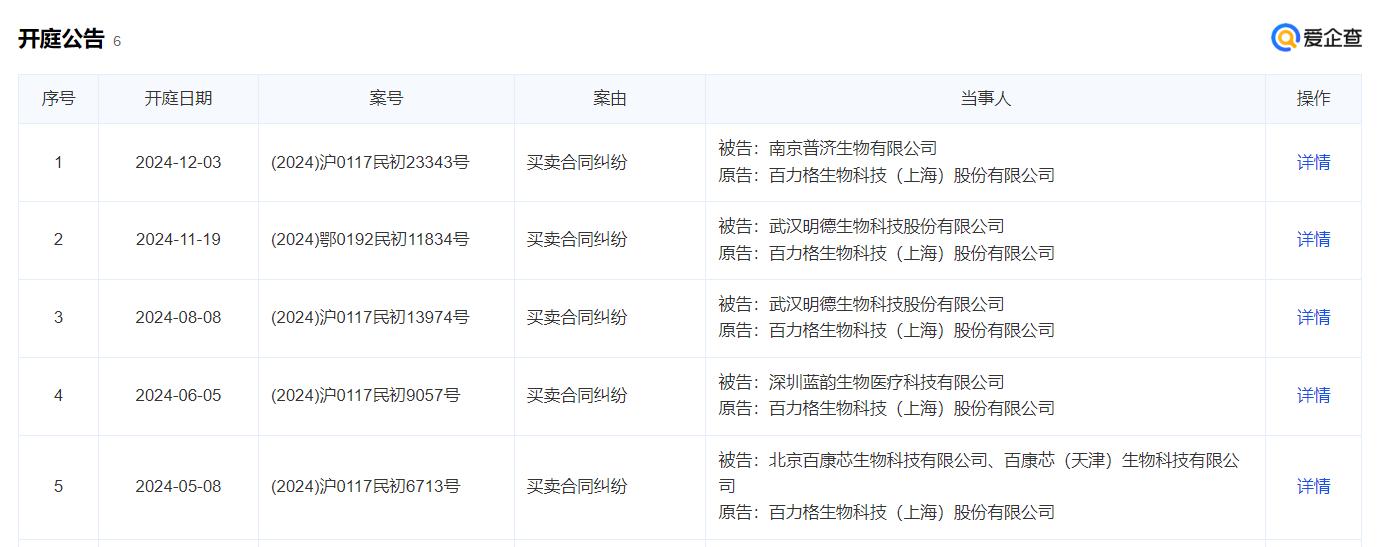Click the 当事人 column header
The height and width of the screenshot is (547, 1378).
[986, 98]
